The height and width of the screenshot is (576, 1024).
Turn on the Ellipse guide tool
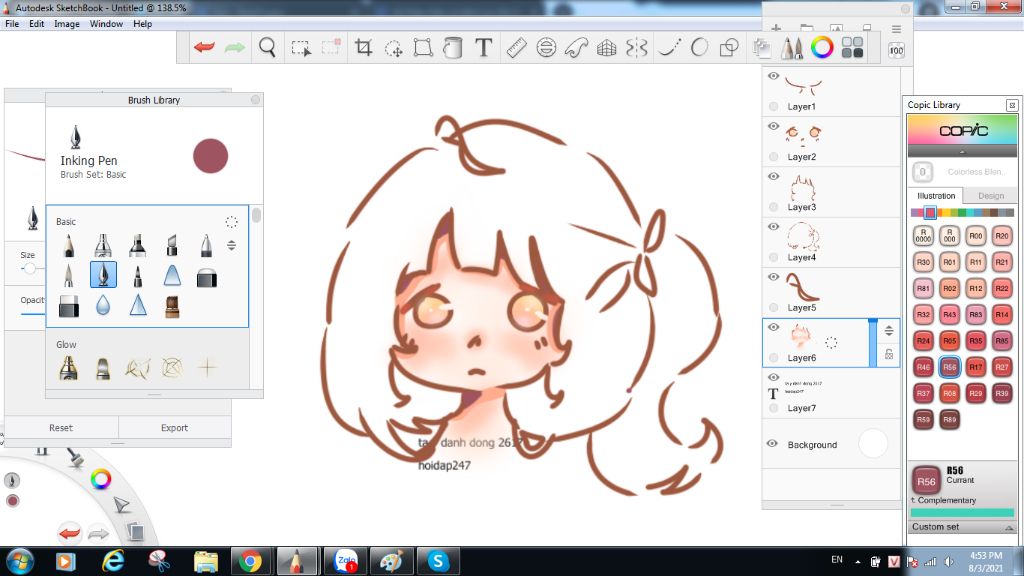pos(546,48)
